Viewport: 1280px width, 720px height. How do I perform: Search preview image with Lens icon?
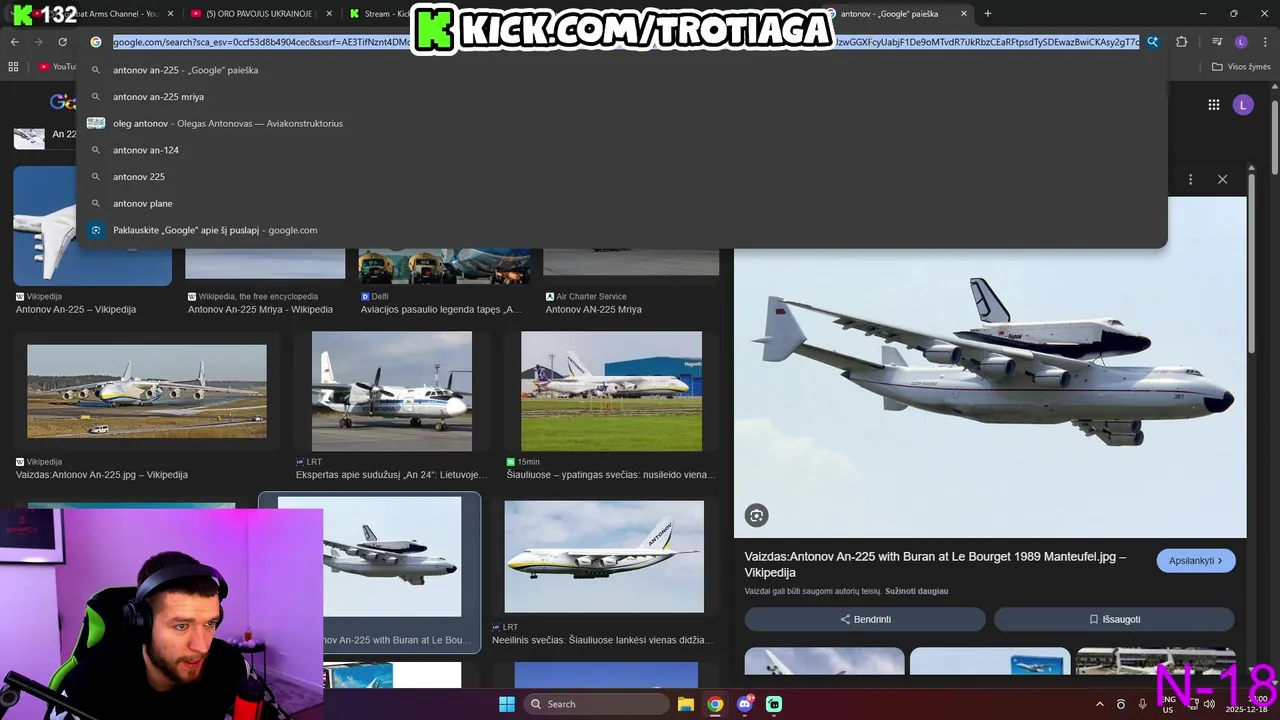757,515
